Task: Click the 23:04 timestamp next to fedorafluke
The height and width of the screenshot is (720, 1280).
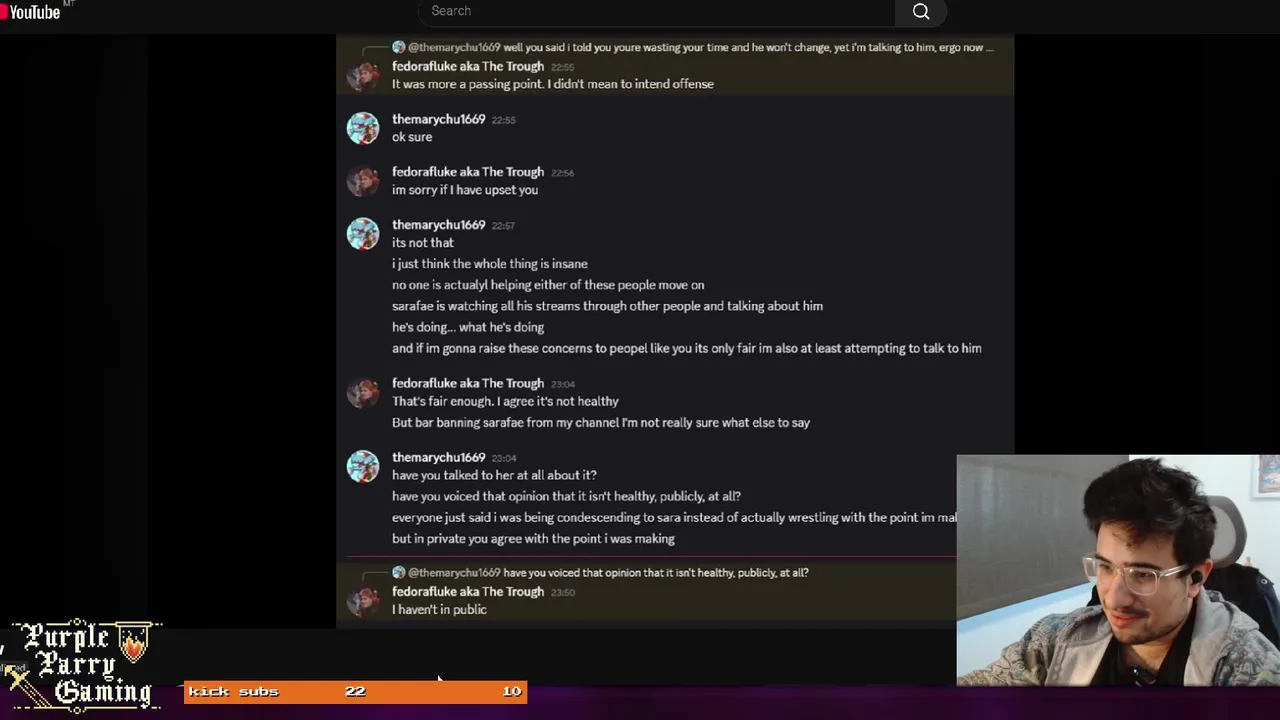Action: point(563,384)
